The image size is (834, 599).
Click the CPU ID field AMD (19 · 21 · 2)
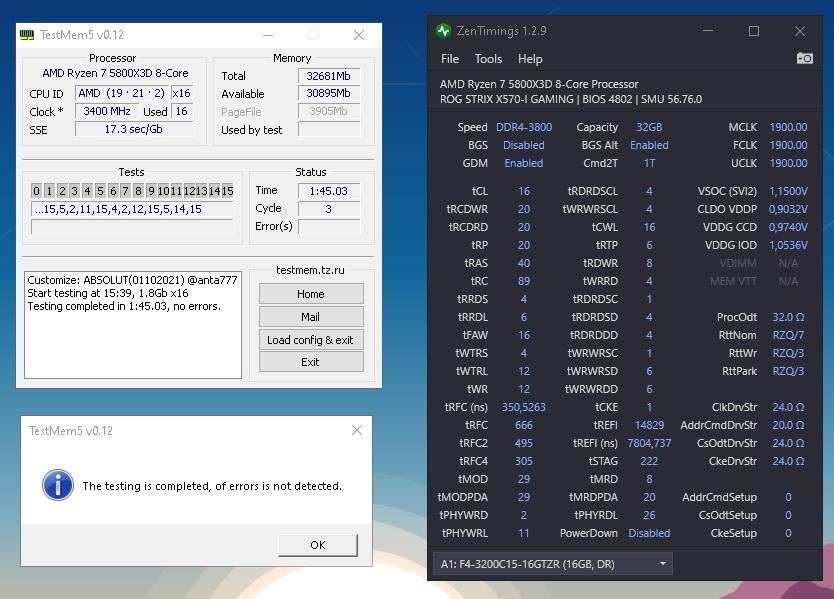pos(122,93)
